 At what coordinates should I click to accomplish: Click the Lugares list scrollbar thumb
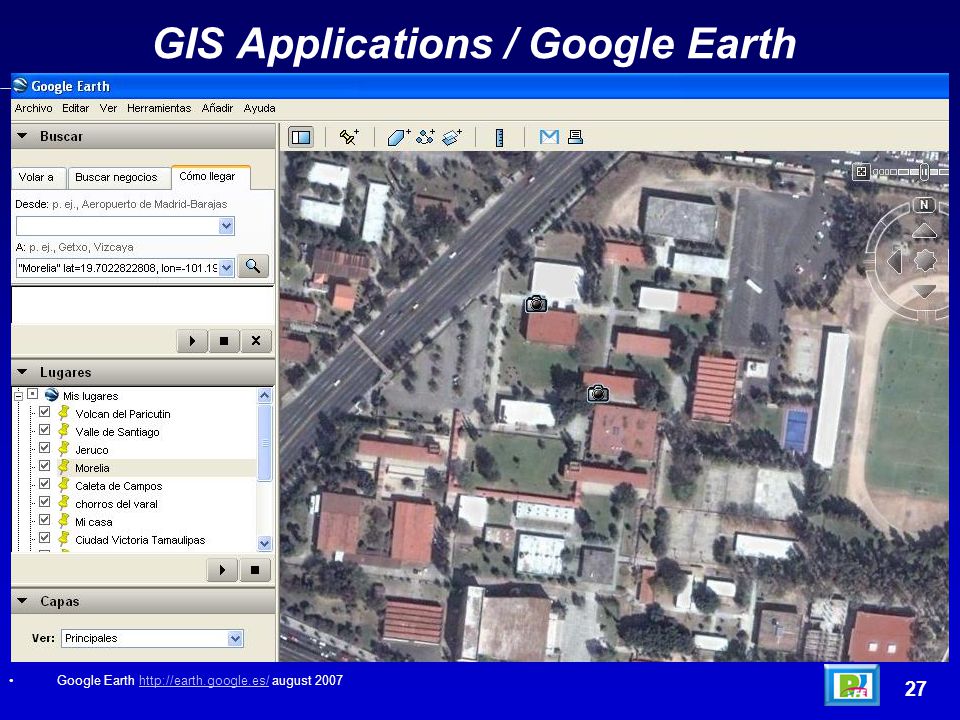(264, 442)
